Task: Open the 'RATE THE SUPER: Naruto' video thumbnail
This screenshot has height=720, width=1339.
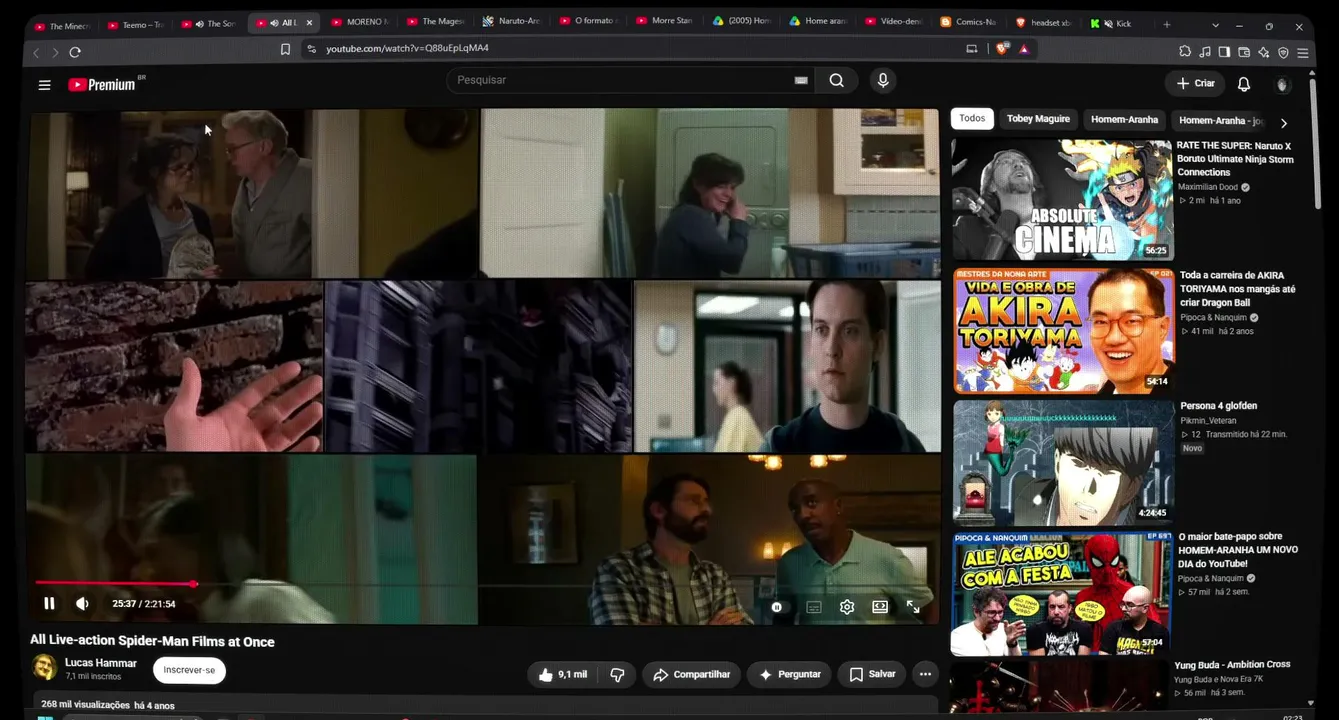Action: pyautogui.click(x=1062, y=200)
